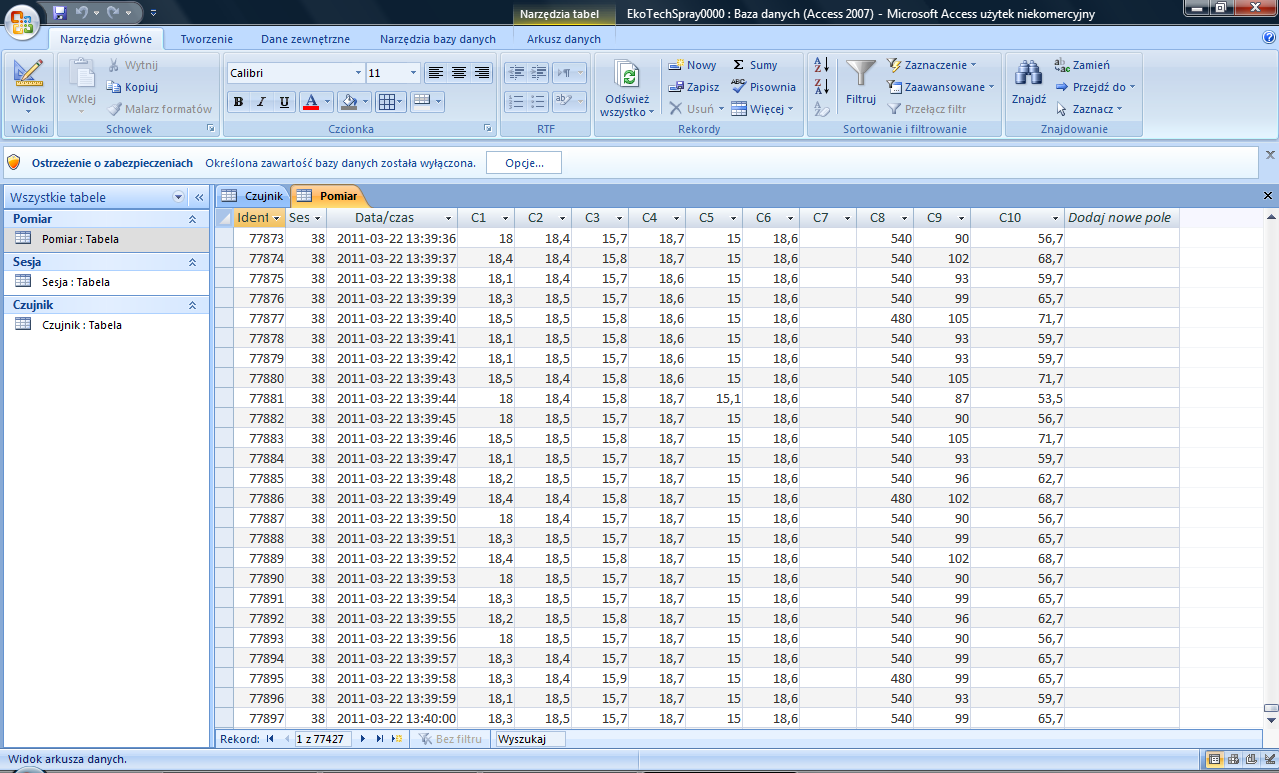Collapse the Sesja group in navigation pane
The image size is (1279, 773).
point(192,262)
